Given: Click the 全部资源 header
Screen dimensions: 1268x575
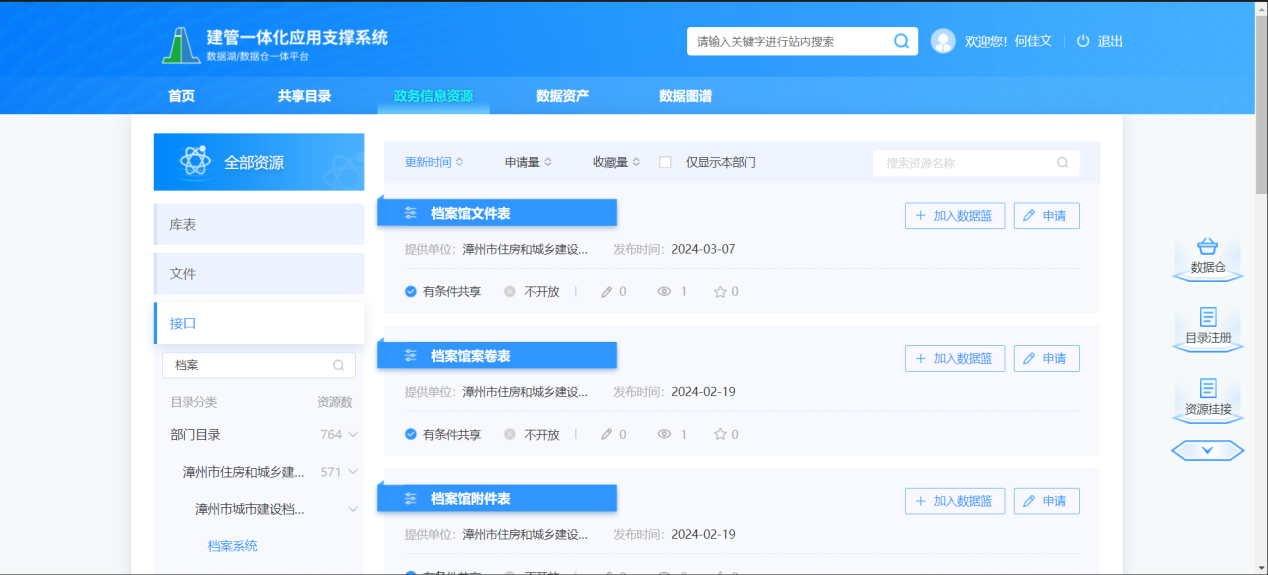Looking at the screenshot, I should click(x=259, y=162).
